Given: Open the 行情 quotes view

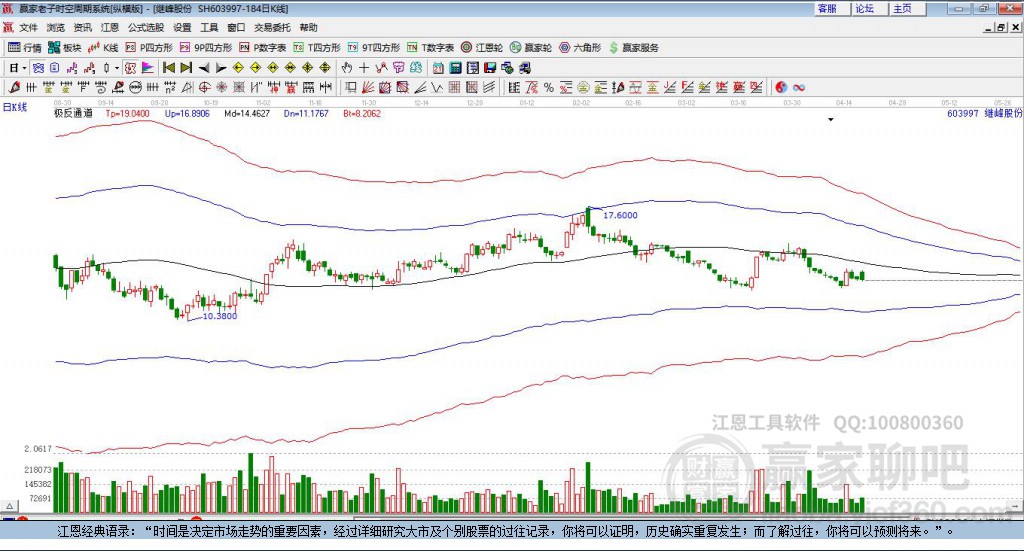Looking at the screenshot, I should tap(24, 48).
